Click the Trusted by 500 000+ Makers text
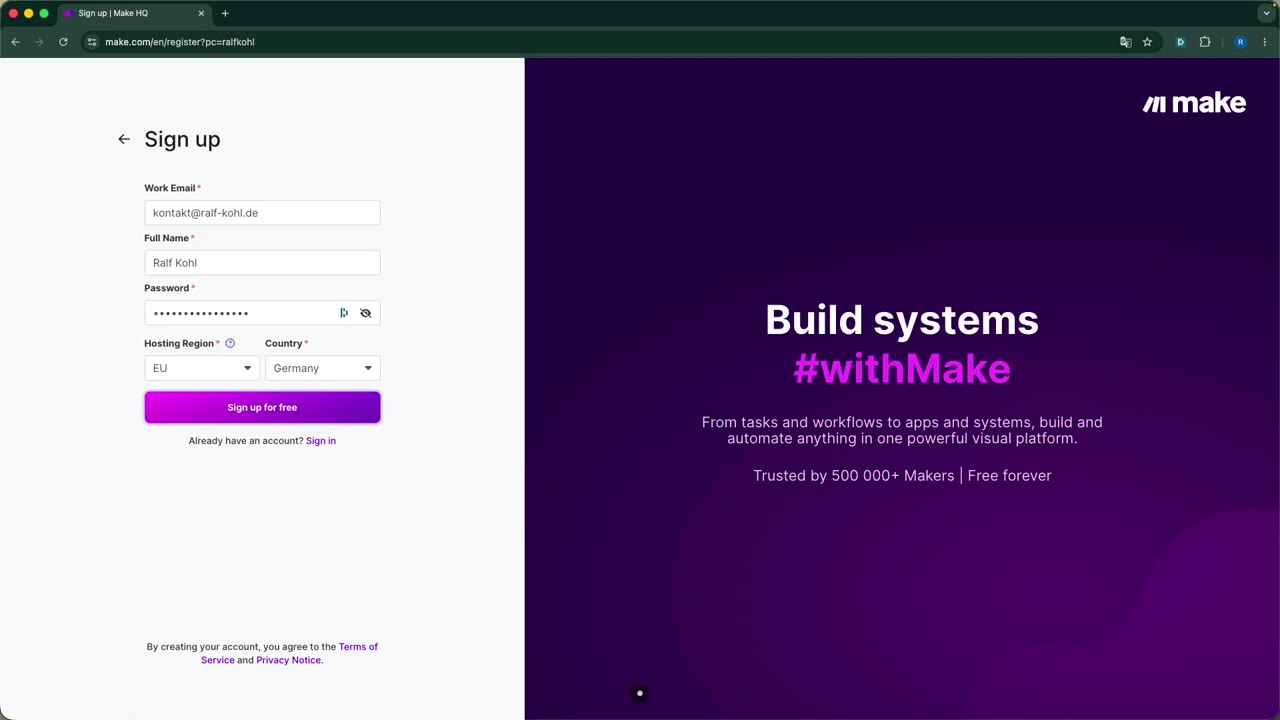Screen dimensions: 1280x720 (854, 476)
